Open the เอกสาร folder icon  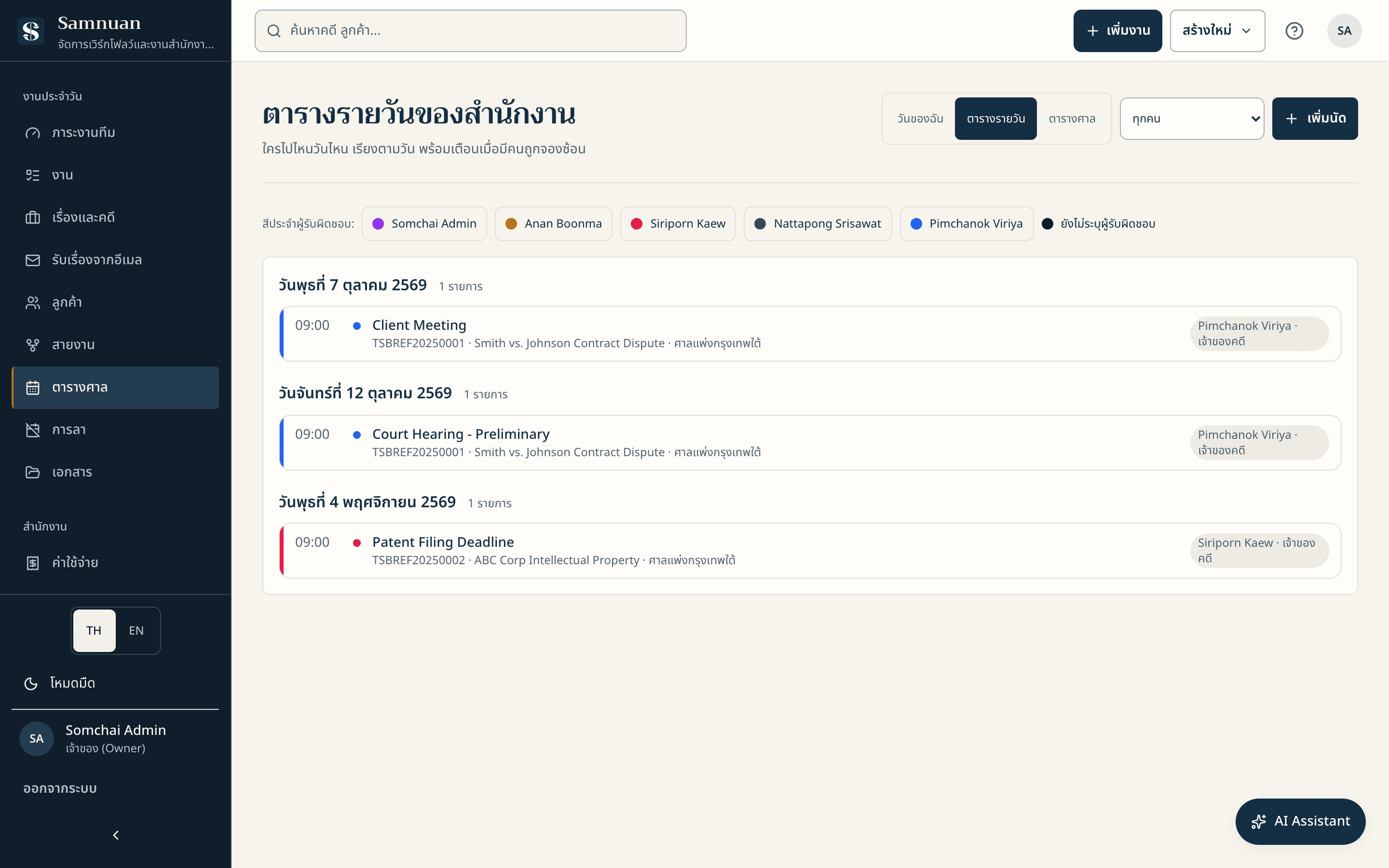[33, 473]
